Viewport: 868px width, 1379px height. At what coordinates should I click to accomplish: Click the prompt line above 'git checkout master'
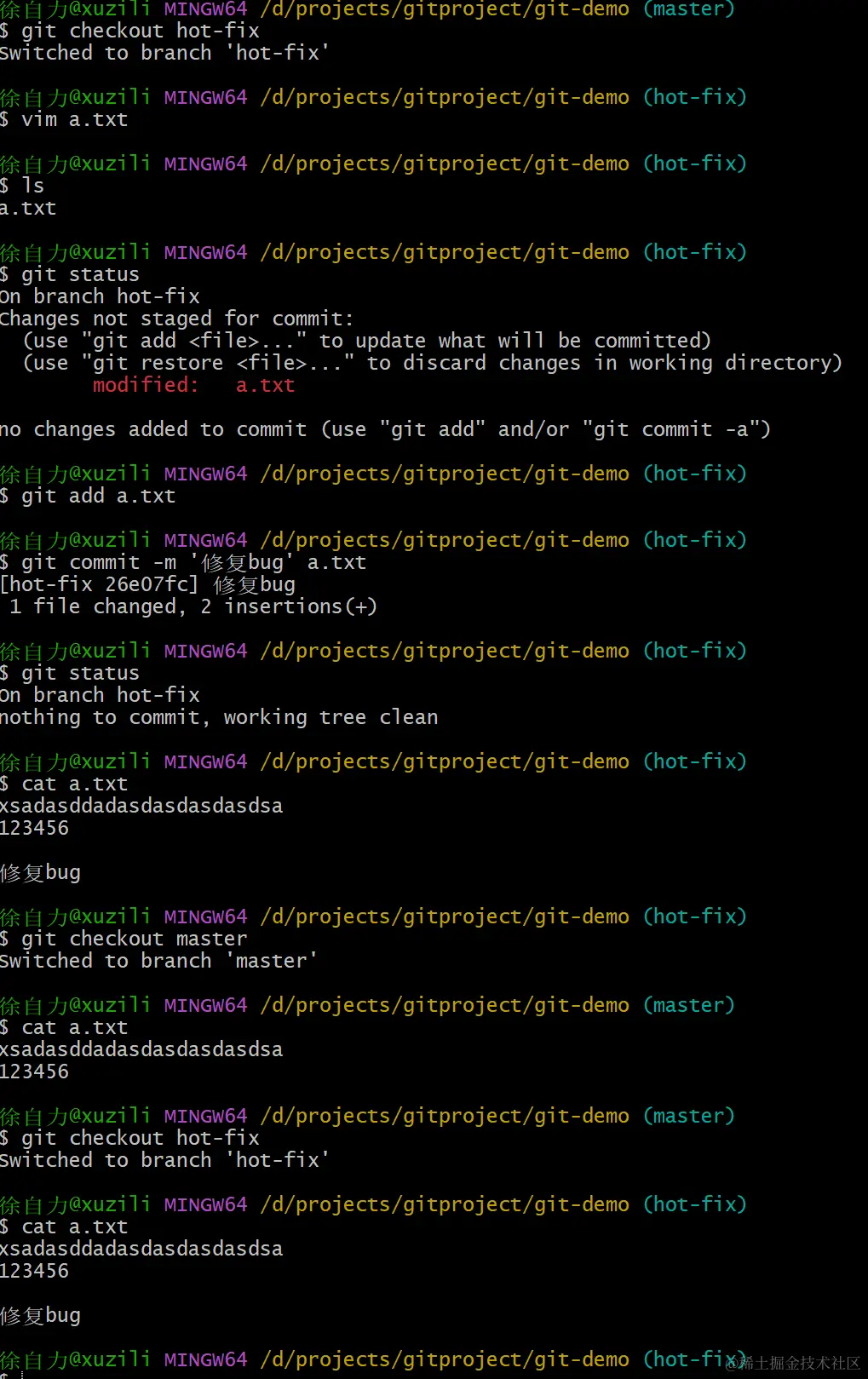click(x=374, y=916)
